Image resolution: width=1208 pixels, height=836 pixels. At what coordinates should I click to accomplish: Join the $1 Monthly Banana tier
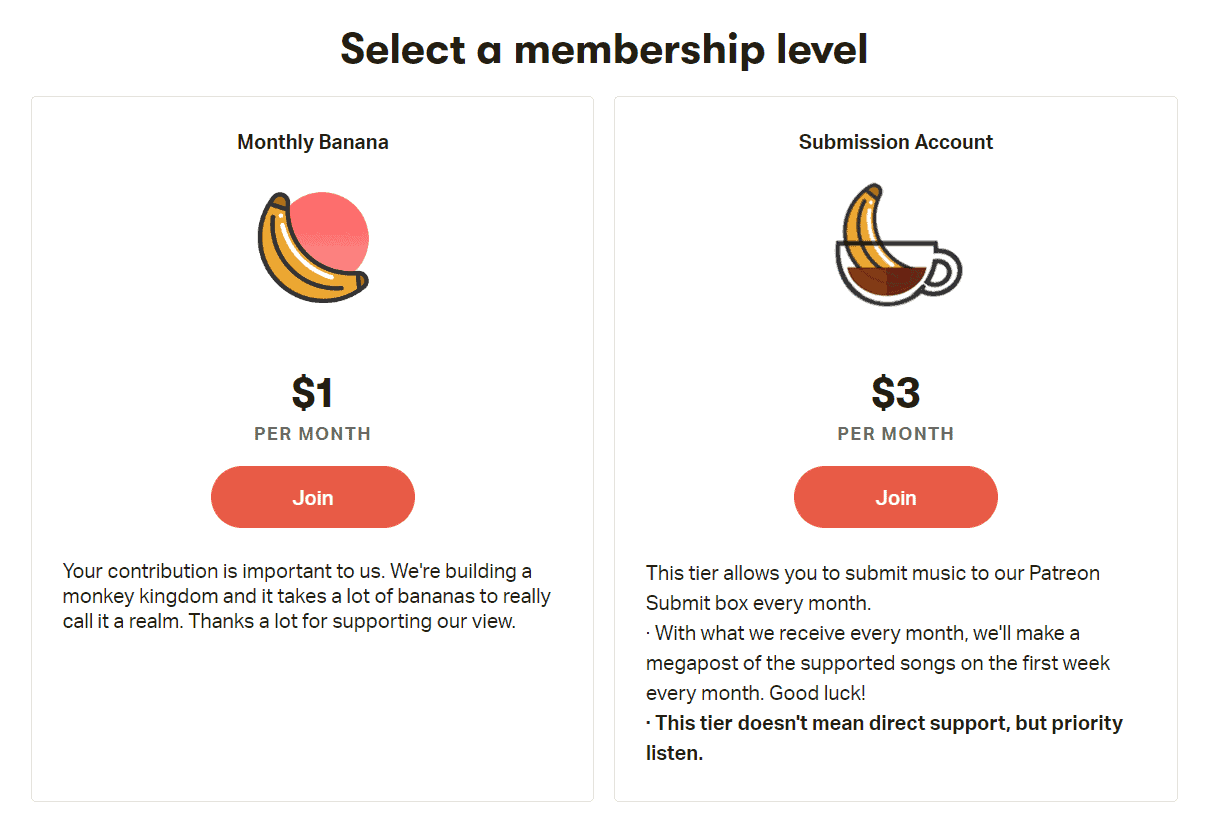pyautogui.click(x=312, y=497)
